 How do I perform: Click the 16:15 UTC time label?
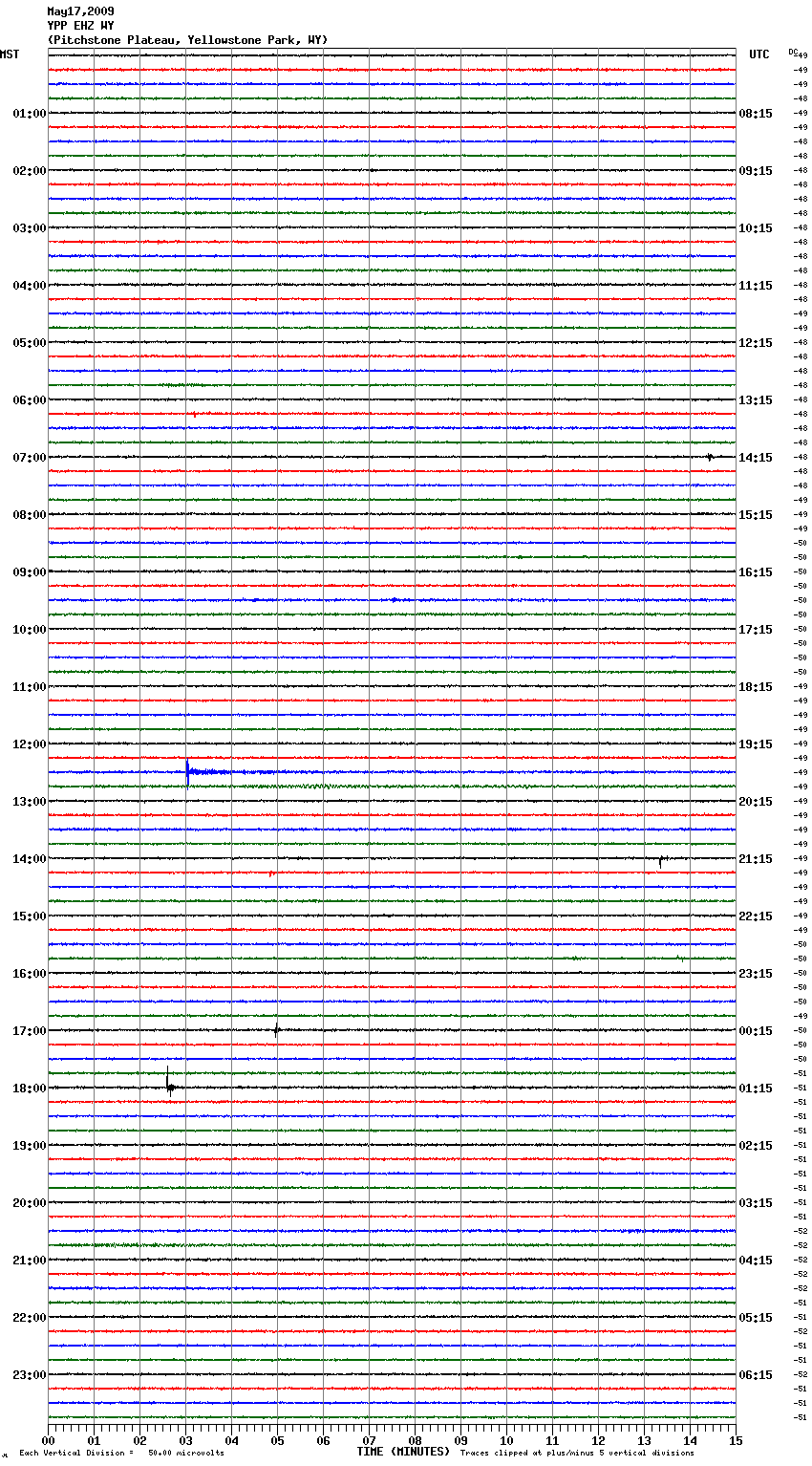tap(756, 572)
